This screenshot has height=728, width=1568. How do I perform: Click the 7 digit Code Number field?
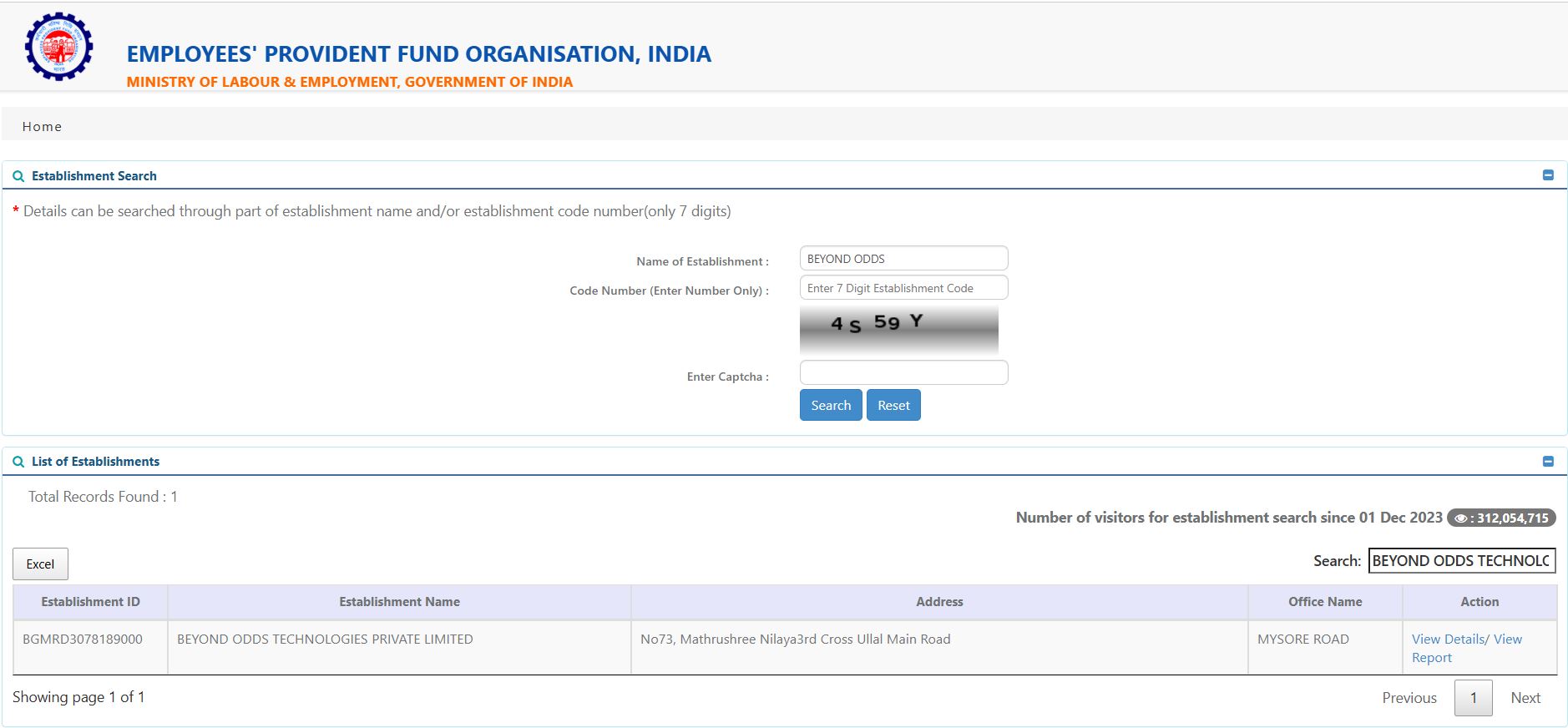pyautogui.click(x=903, y=288)
